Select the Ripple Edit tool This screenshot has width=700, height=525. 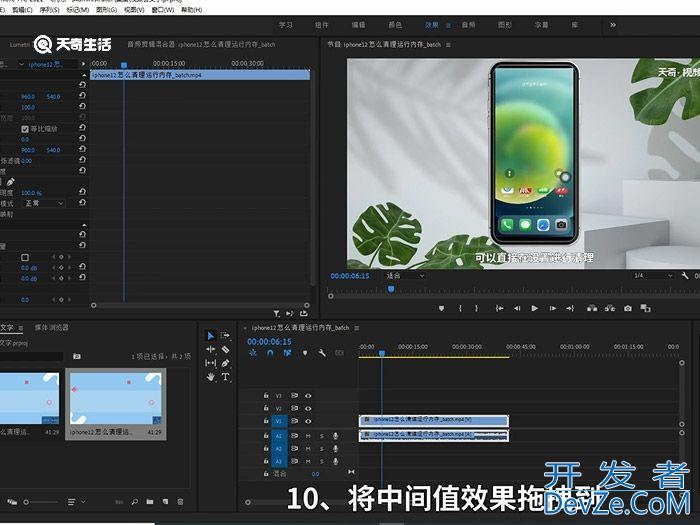tap(211, 349)
